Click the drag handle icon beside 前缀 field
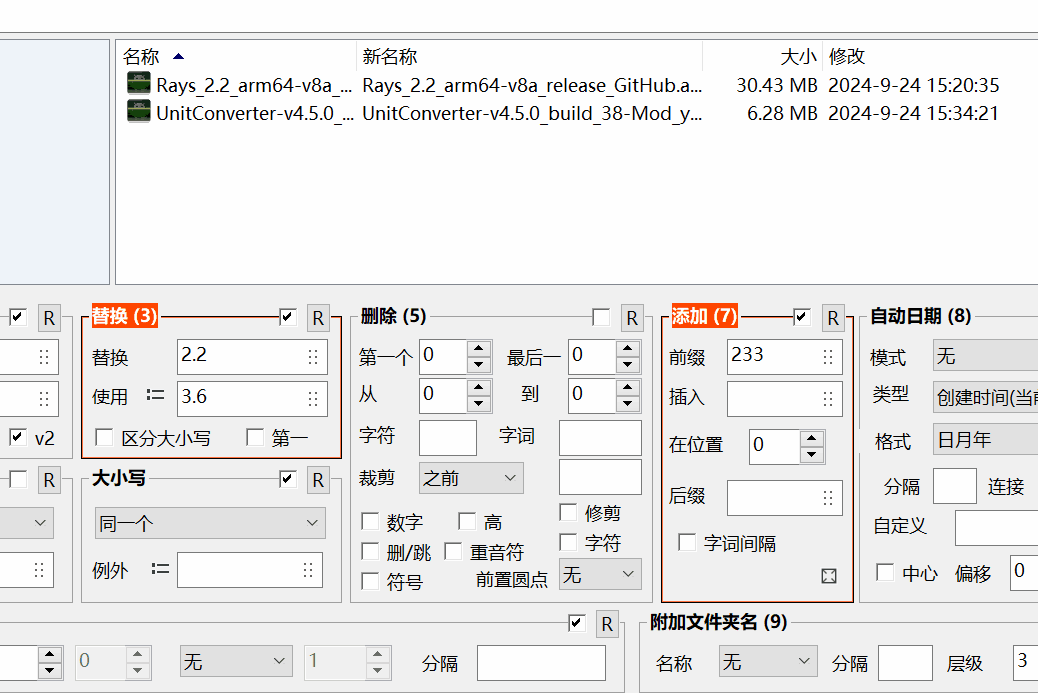The height and width of the screenshot is (693, 1038). click(x=828, y=356)
